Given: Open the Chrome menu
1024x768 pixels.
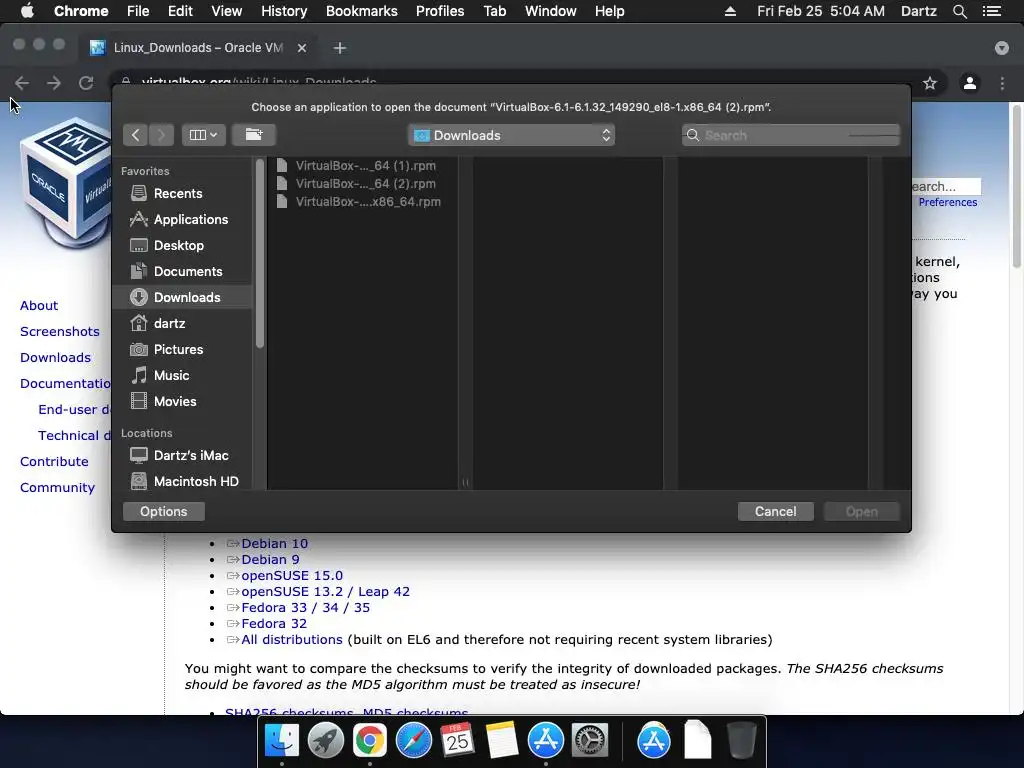Looking at the screenshot, I should point(81,11).
